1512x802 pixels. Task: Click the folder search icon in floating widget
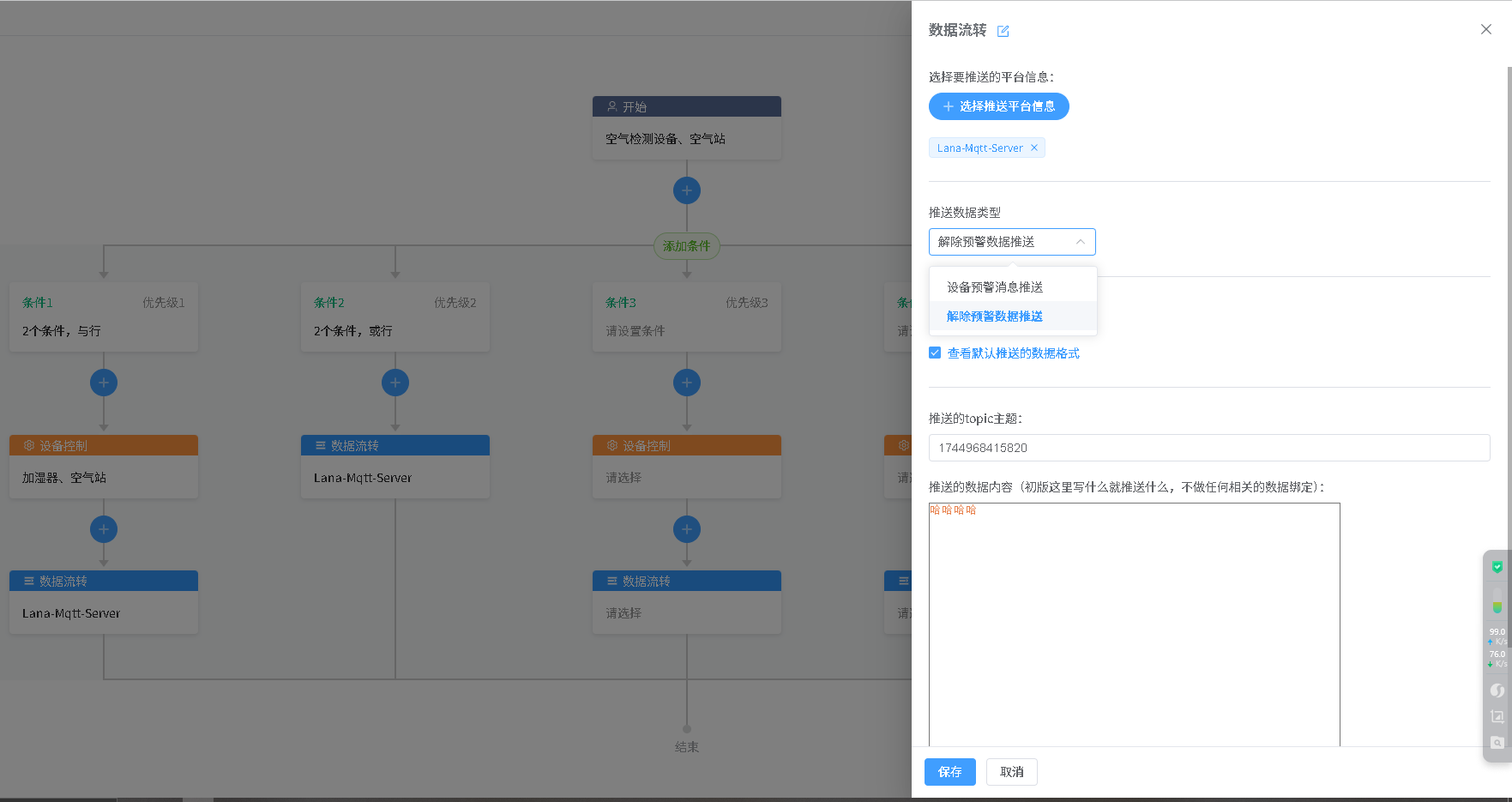click(x=1497, y=743)
